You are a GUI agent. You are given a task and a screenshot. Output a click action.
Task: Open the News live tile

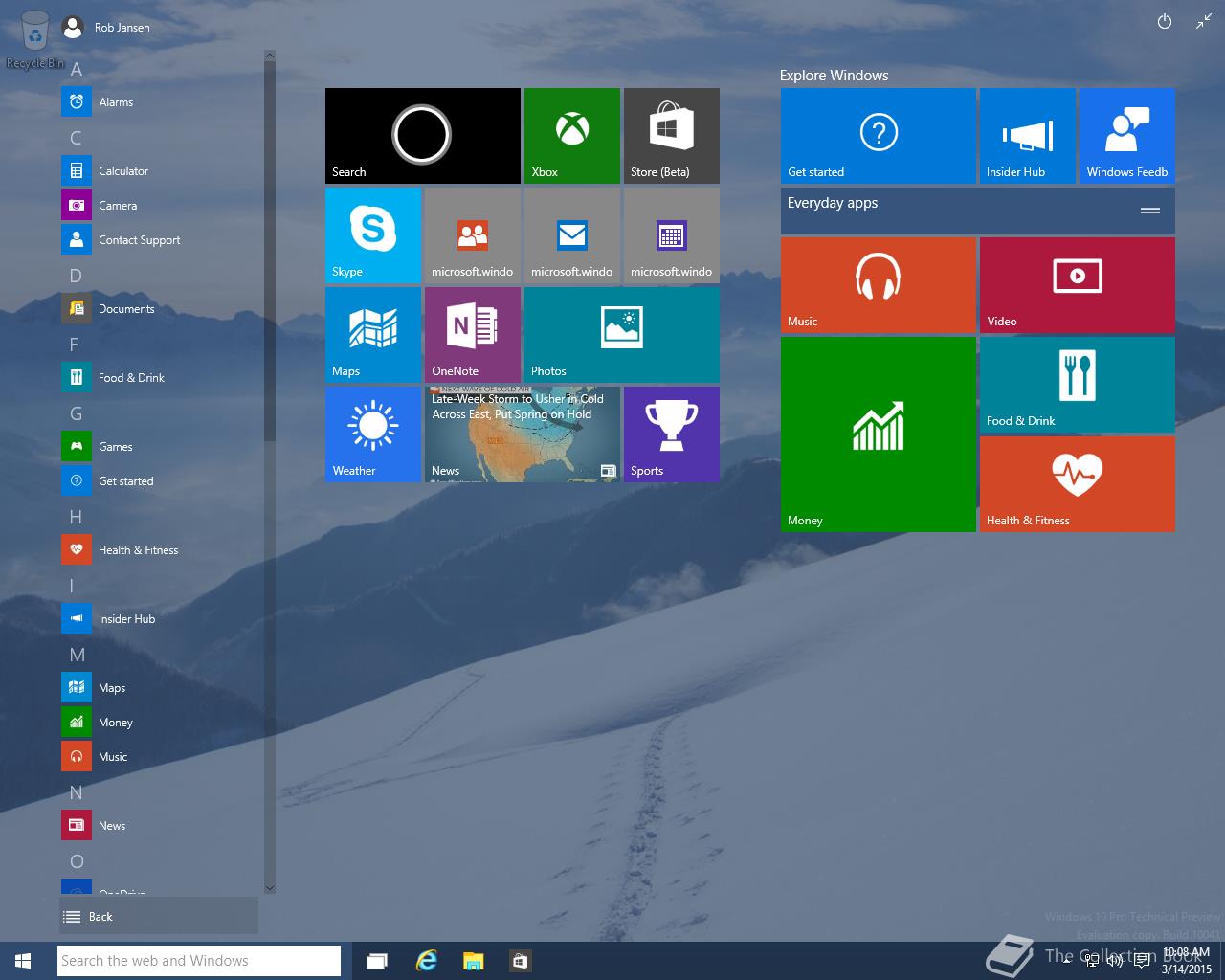(523, 434)
